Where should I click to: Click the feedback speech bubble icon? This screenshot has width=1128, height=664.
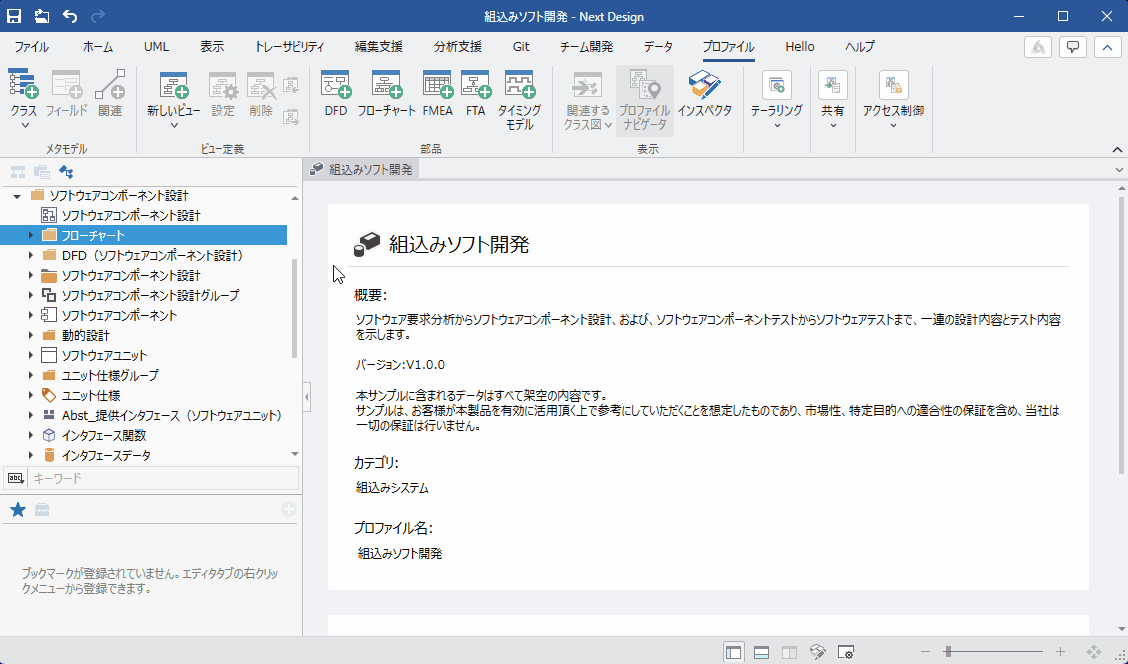[1073, 47]
